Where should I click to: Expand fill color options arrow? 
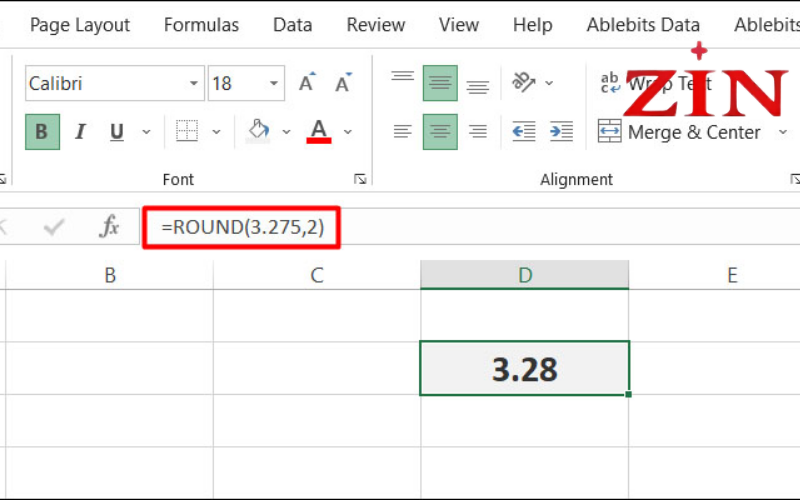point(286,132)
